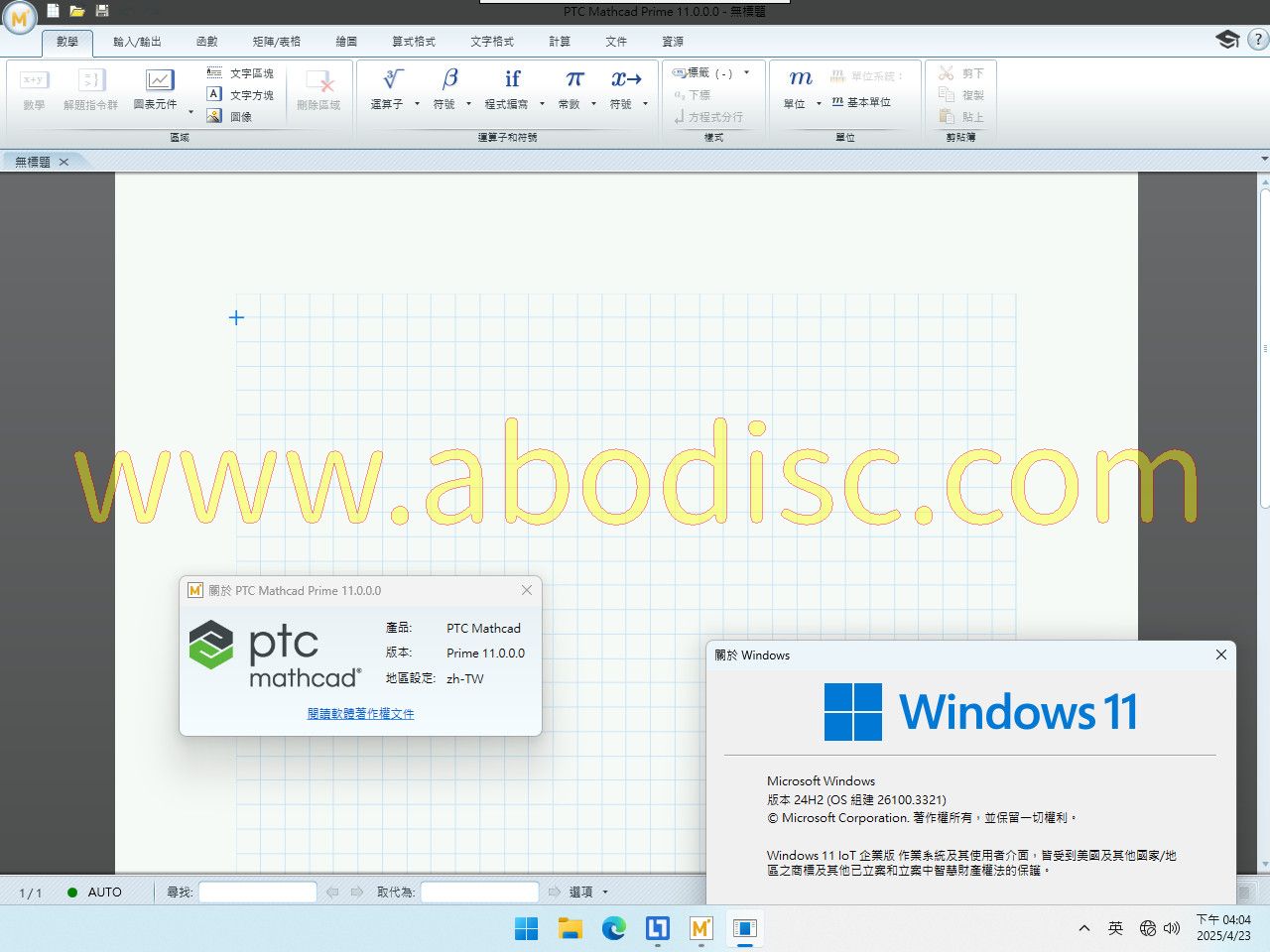This screenshot has height=952, width=1270.
Task: Open the 選項 options dropdown in find bar
Action: (588, 892)
